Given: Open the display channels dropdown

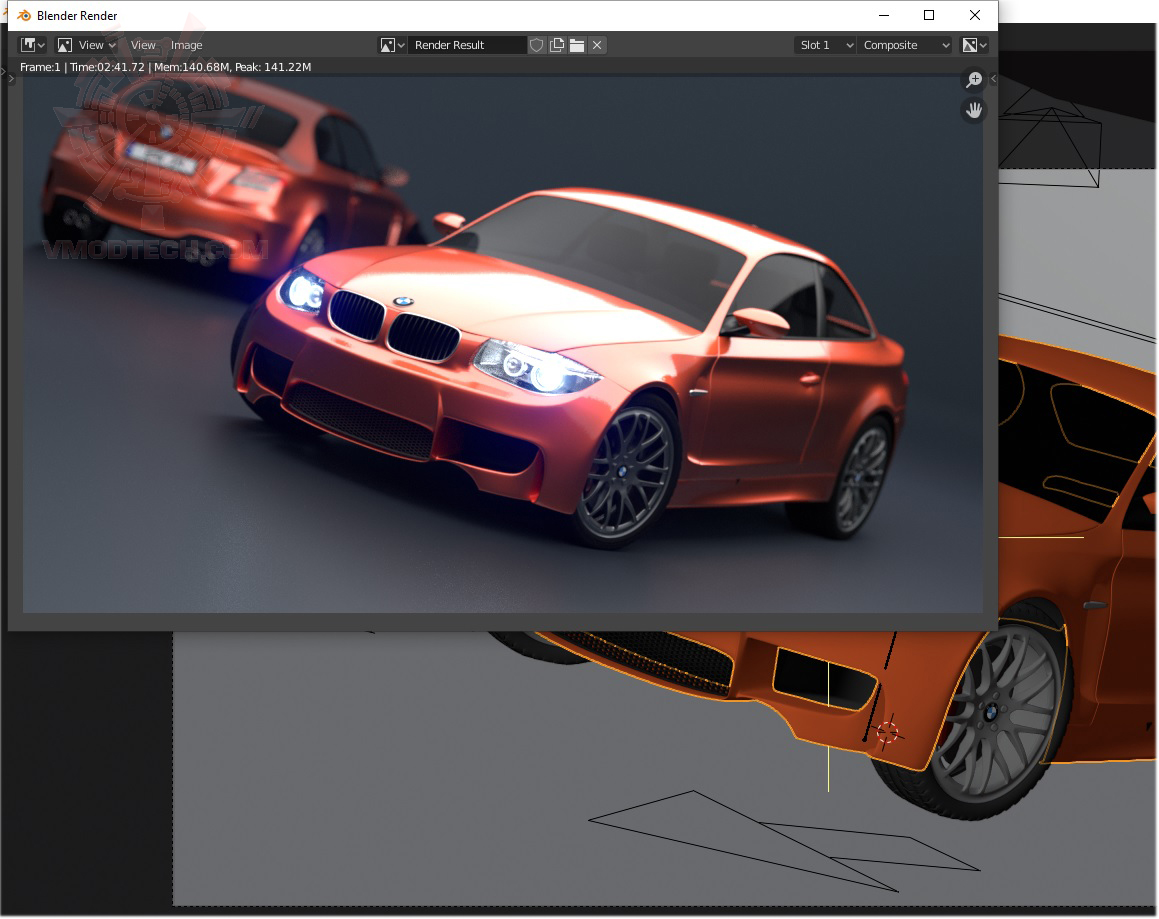Looking at the screenshot, I should click(x=974, y=45).
